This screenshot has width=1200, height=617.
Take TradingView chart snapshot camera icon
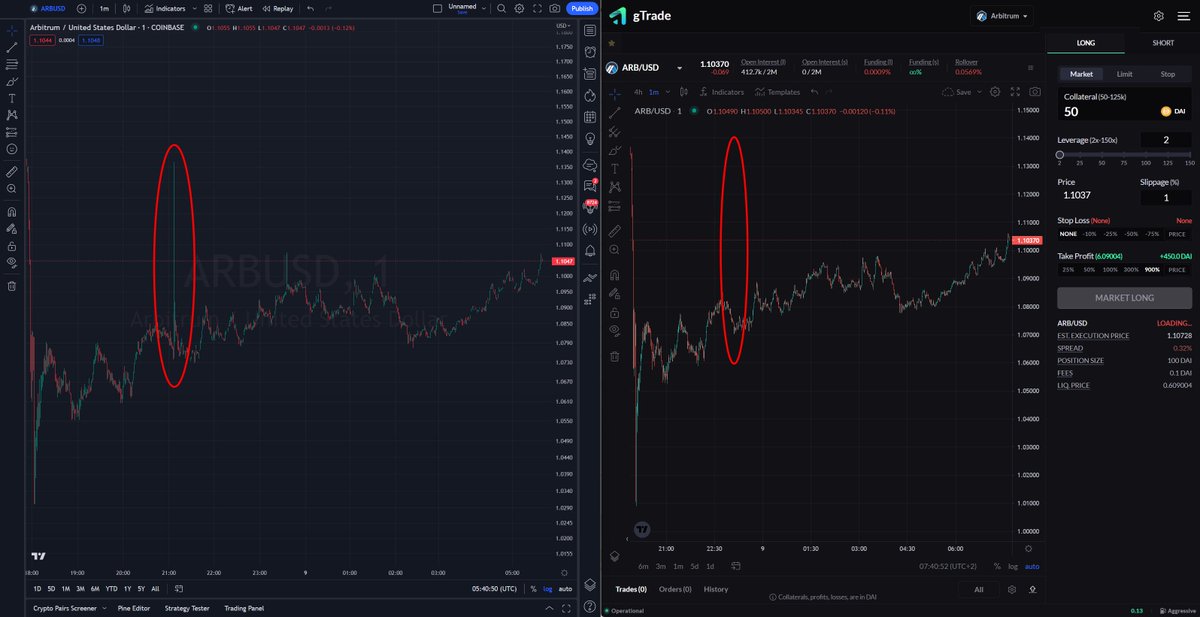tap(554, 8)
